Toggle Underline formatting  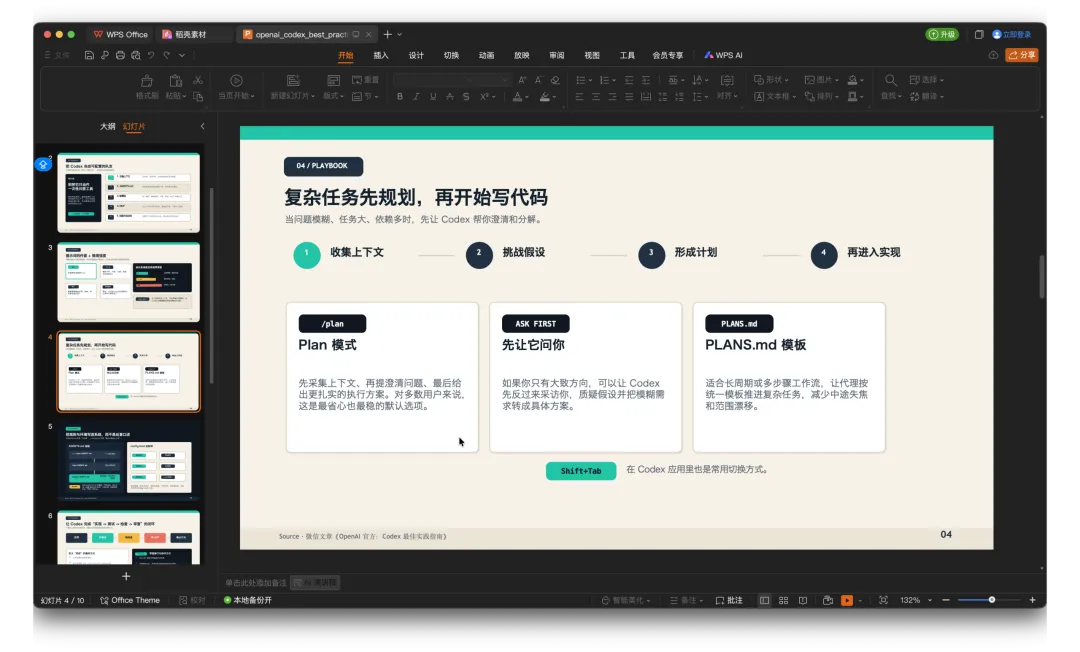point(433,96)
